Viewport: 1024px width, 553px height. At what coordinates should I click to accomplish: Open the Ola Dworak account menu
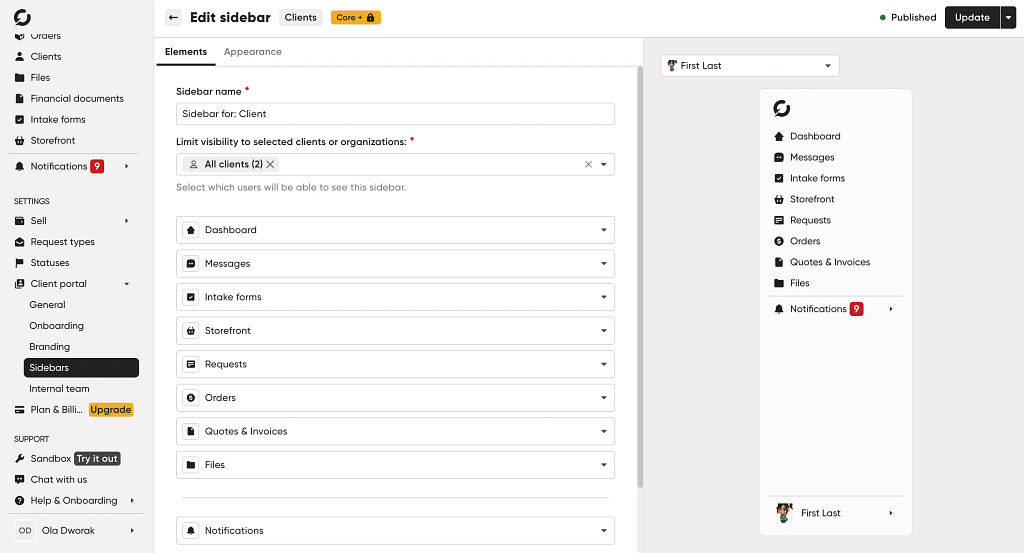(75, 531)
